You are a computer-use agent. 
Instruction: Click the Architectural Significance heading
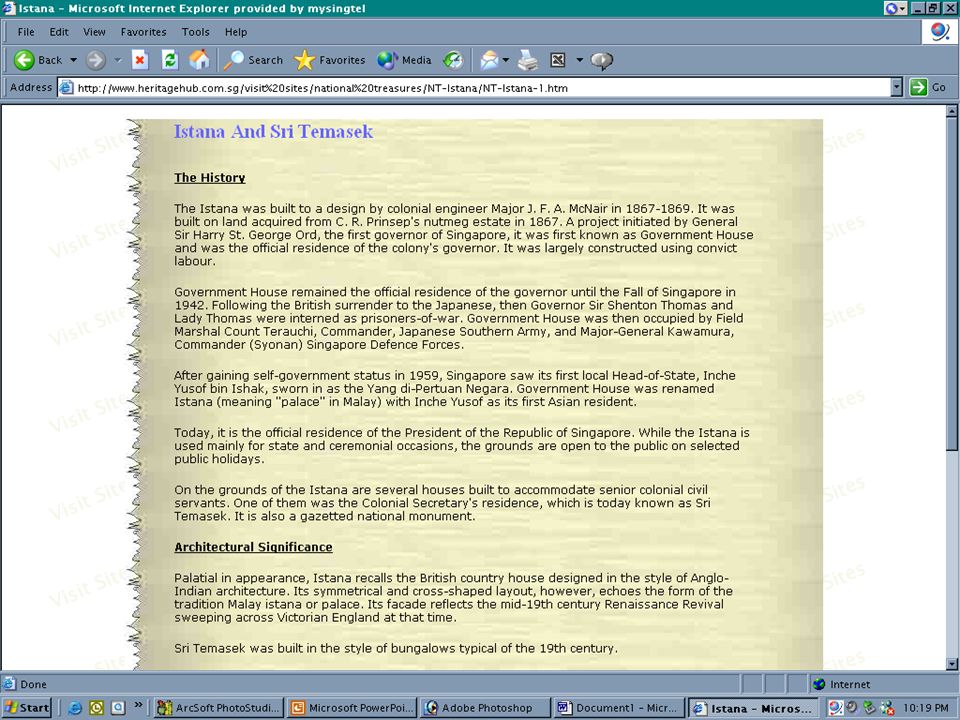point(253,547)
